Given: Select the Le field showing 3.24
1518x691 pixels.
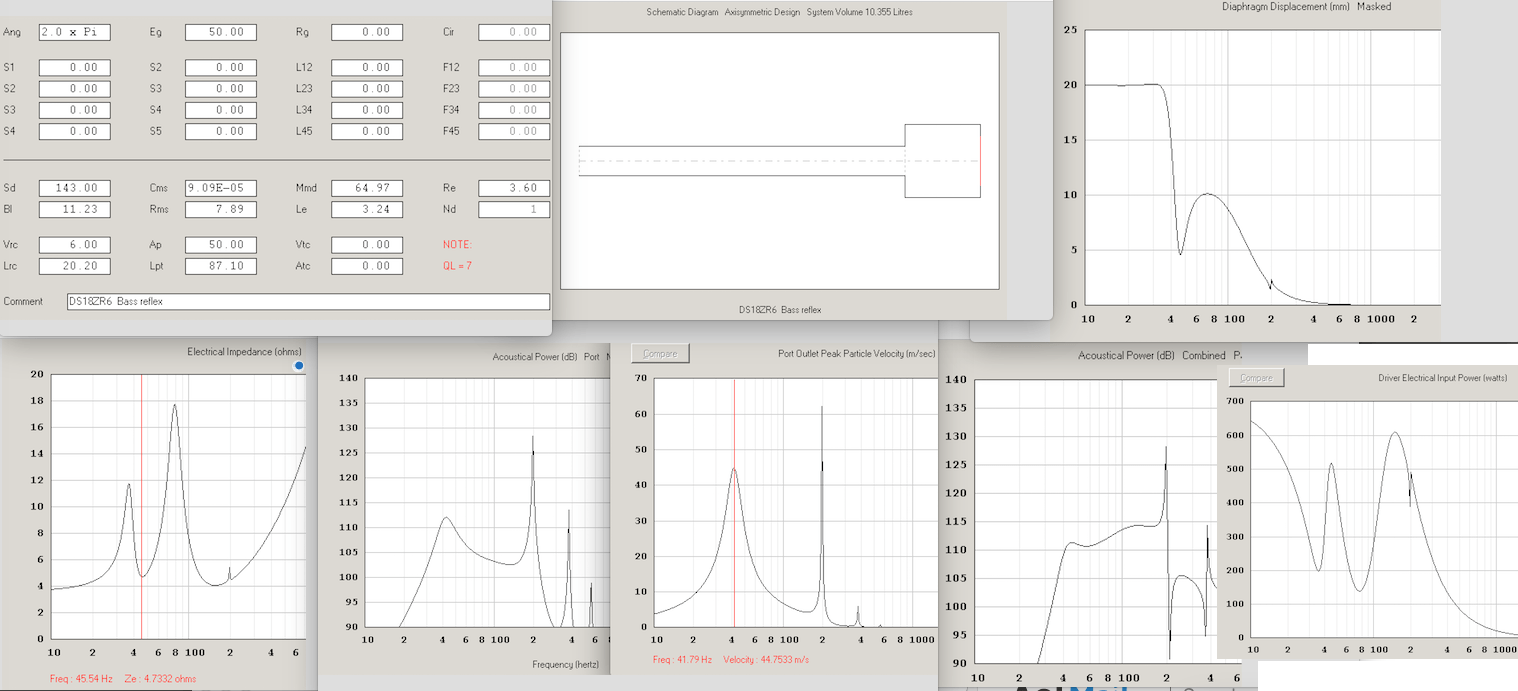Looking at the screenshot, I should [x=367, y=210].
